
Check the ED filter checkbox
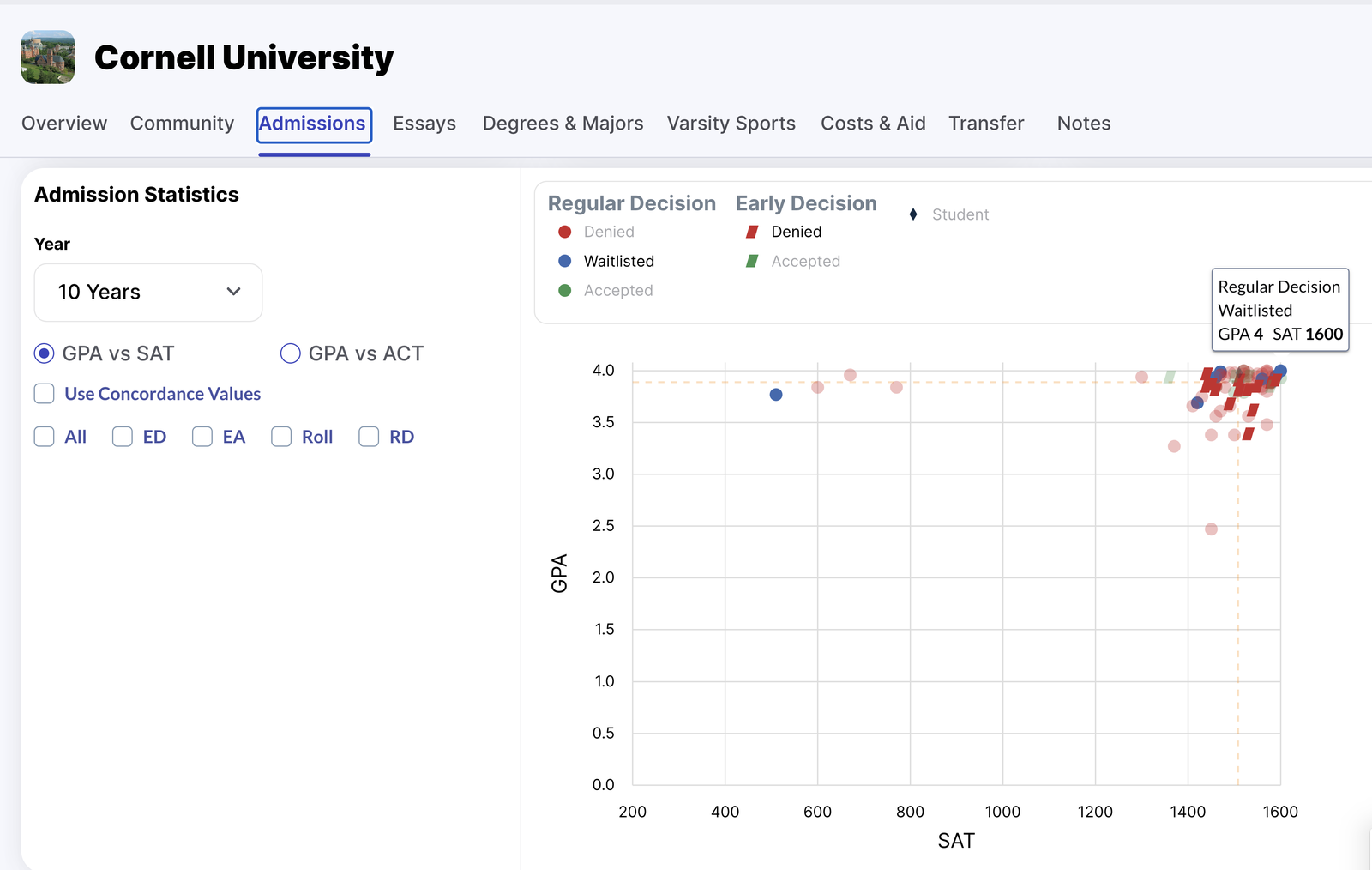123,437
